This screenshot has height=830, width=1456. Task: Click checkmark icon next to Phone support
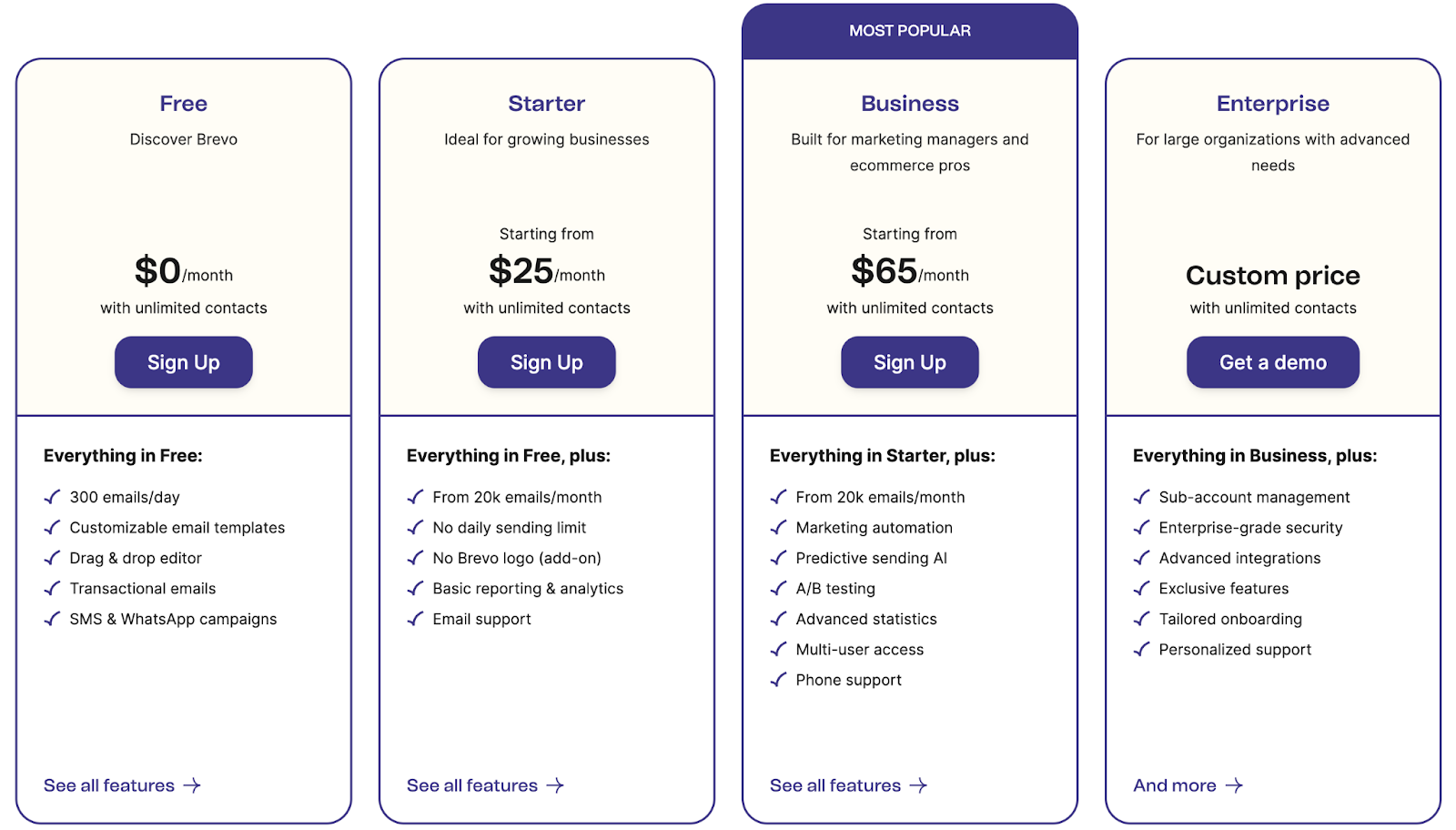click(779, 680)
